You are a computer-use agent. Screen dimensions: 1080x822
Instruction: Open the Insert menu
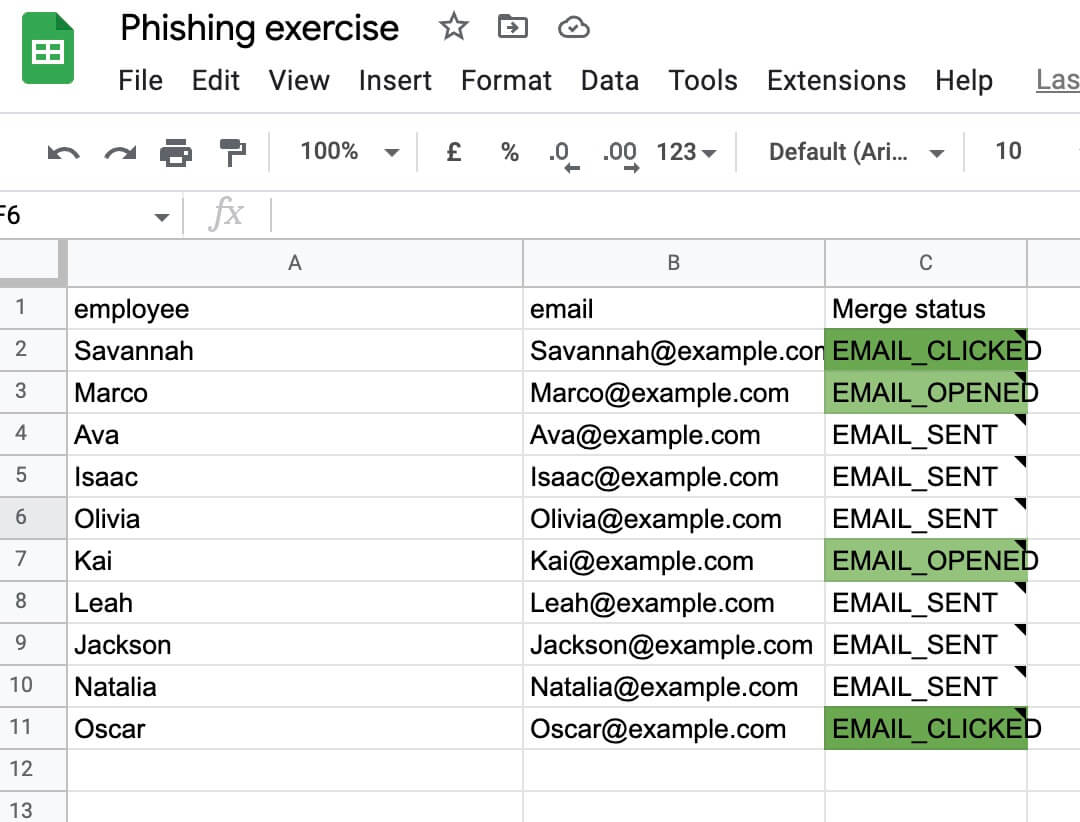[x=395, y=81]
